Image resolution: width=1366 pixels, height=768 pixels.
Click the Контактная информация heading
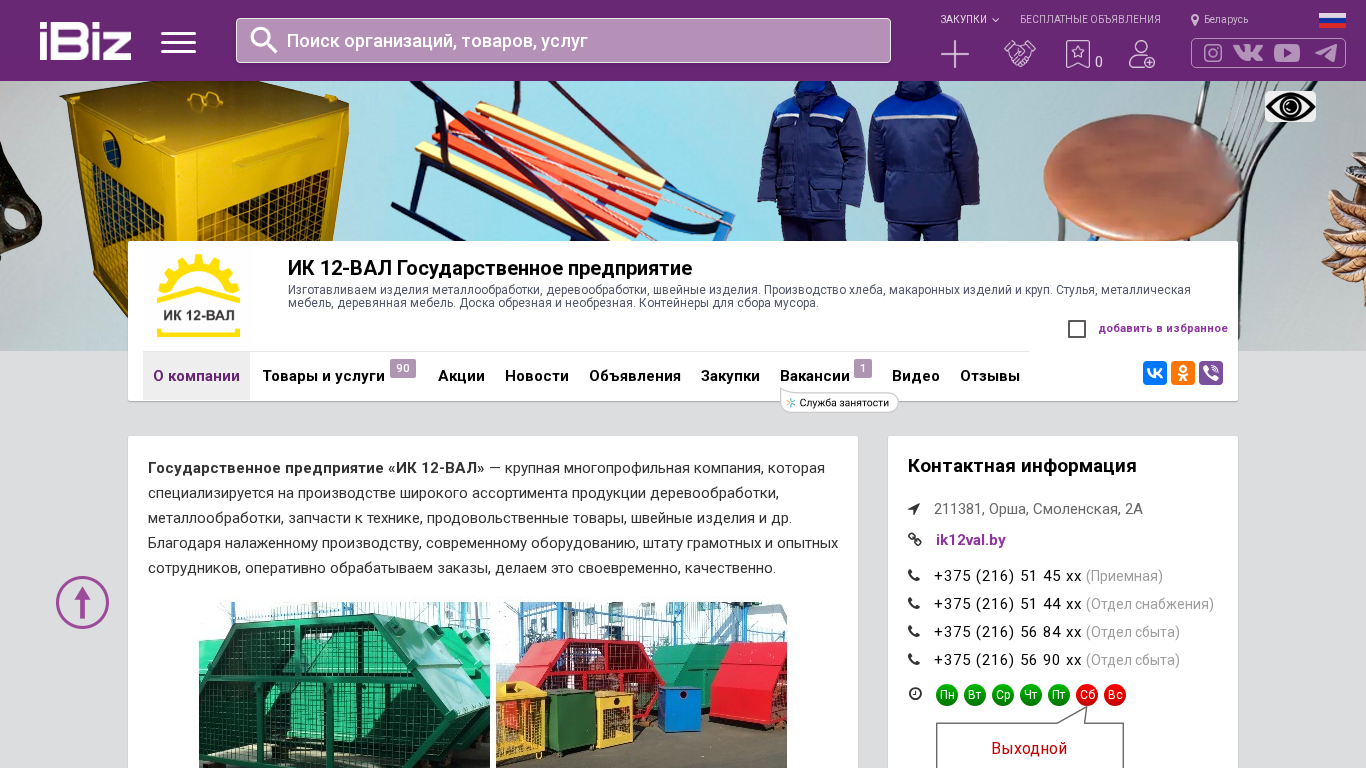[x=1022, y=466]
